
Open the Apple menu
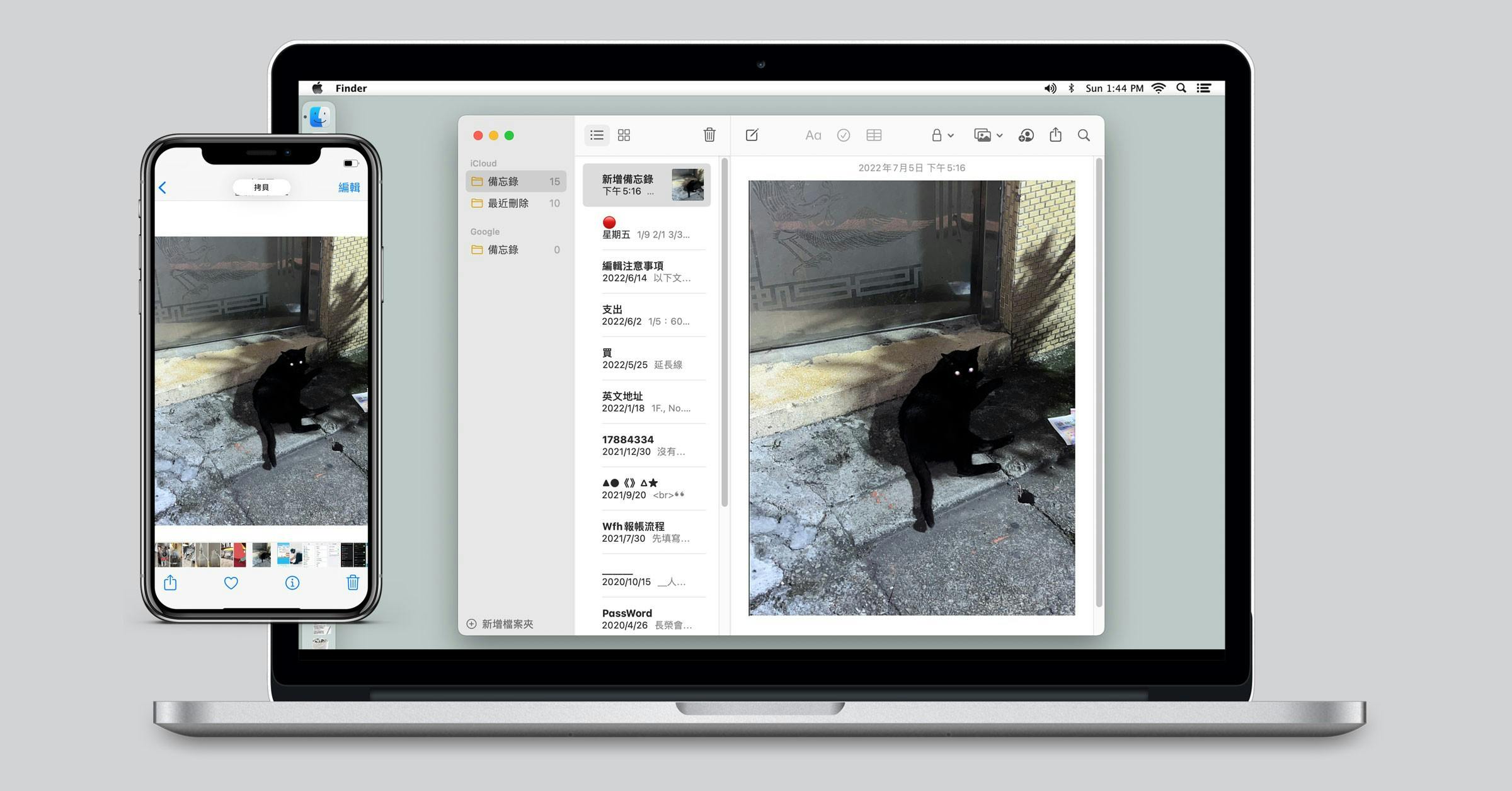pyautogui.click(x=318, y=88)
